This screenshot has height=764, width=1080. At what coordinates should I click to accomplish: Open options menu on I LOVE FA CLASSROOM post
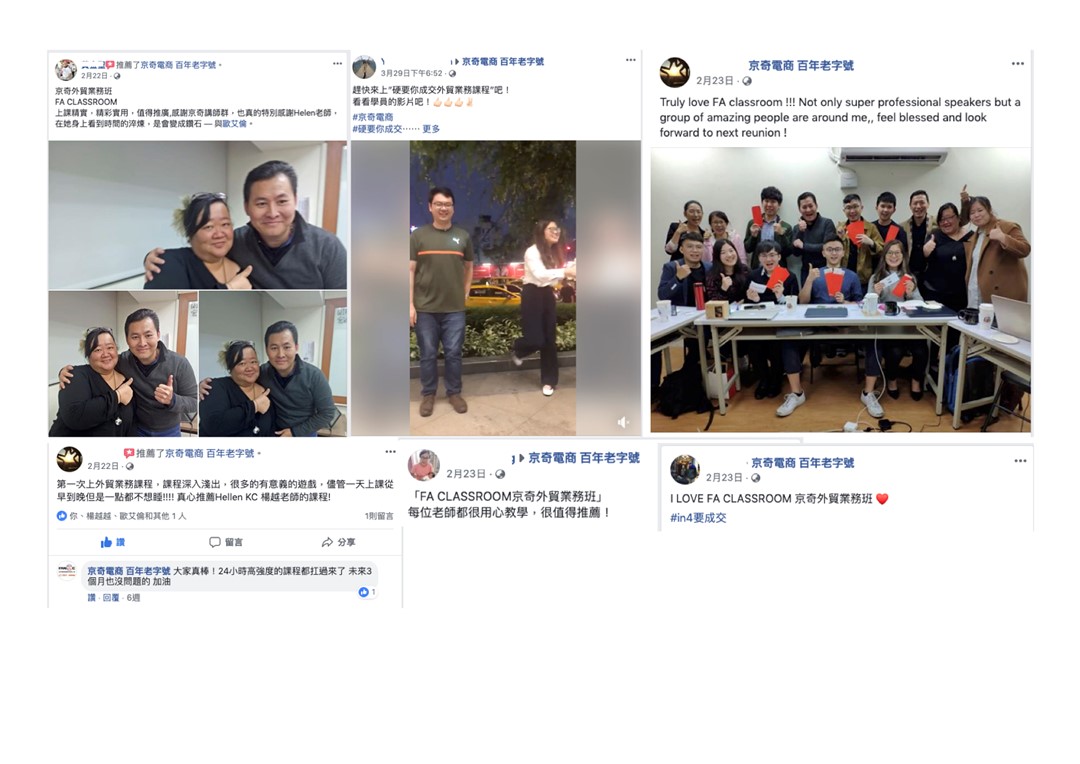1020,461
